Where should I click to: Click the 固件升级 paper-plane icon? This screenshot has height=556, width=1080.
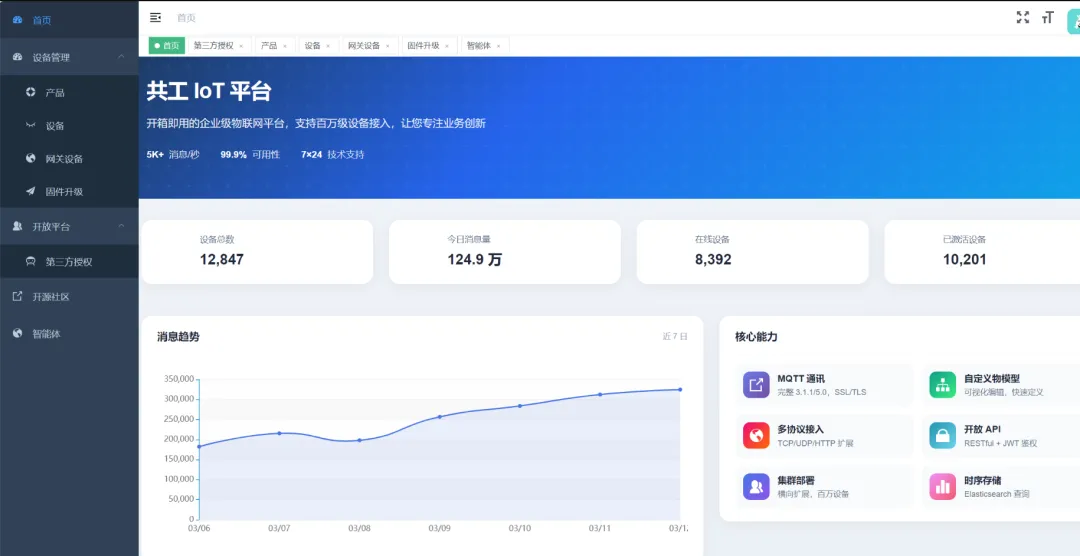(x=30, y=192)
